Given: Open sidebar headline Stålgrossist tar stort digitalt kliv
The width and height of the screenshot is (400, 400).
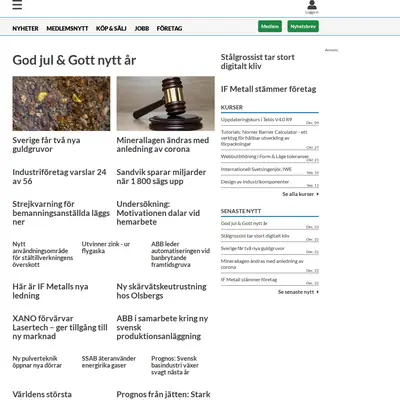Looking at the screenshot, I should pos(257,62).
